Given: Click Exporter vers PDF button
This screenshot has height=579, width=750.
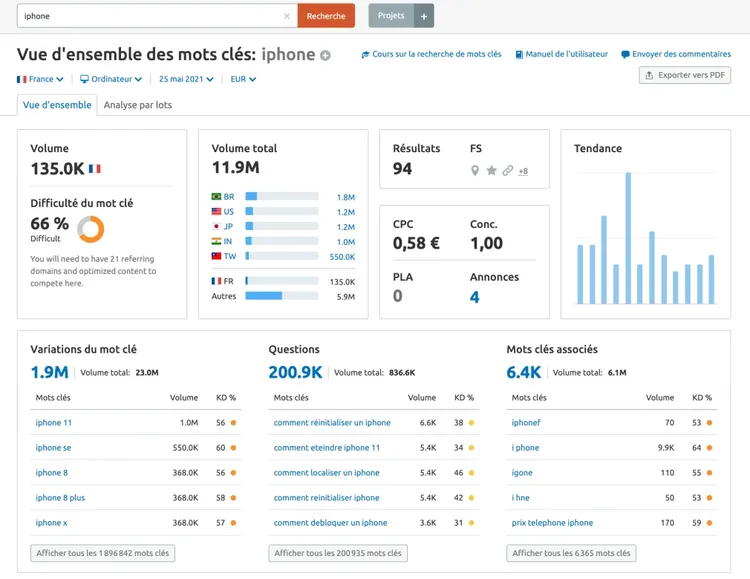Looking at the screenshot, I should (685, 75).
